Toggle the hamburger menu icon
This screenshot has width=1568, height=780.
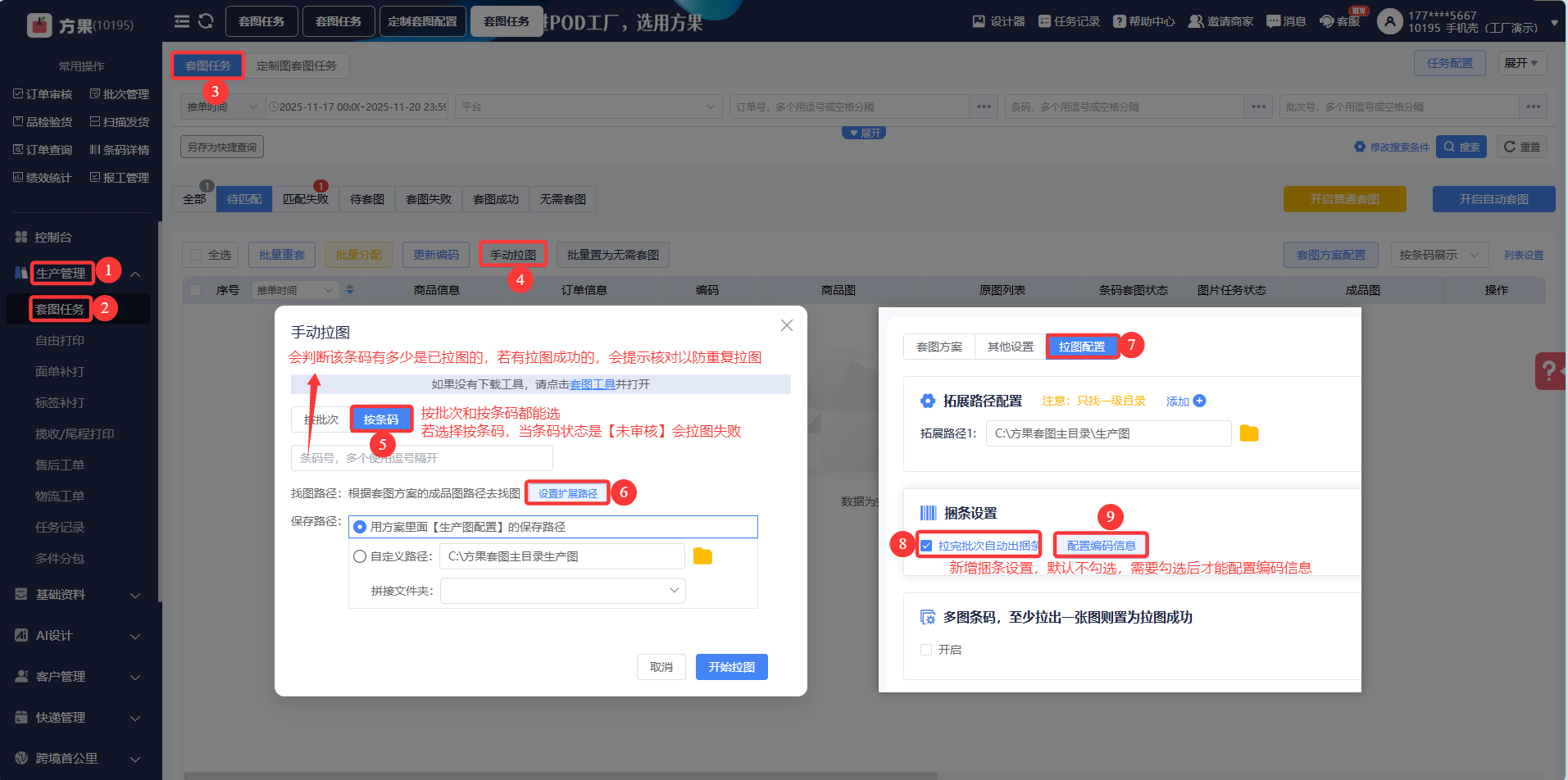(182, 21)
